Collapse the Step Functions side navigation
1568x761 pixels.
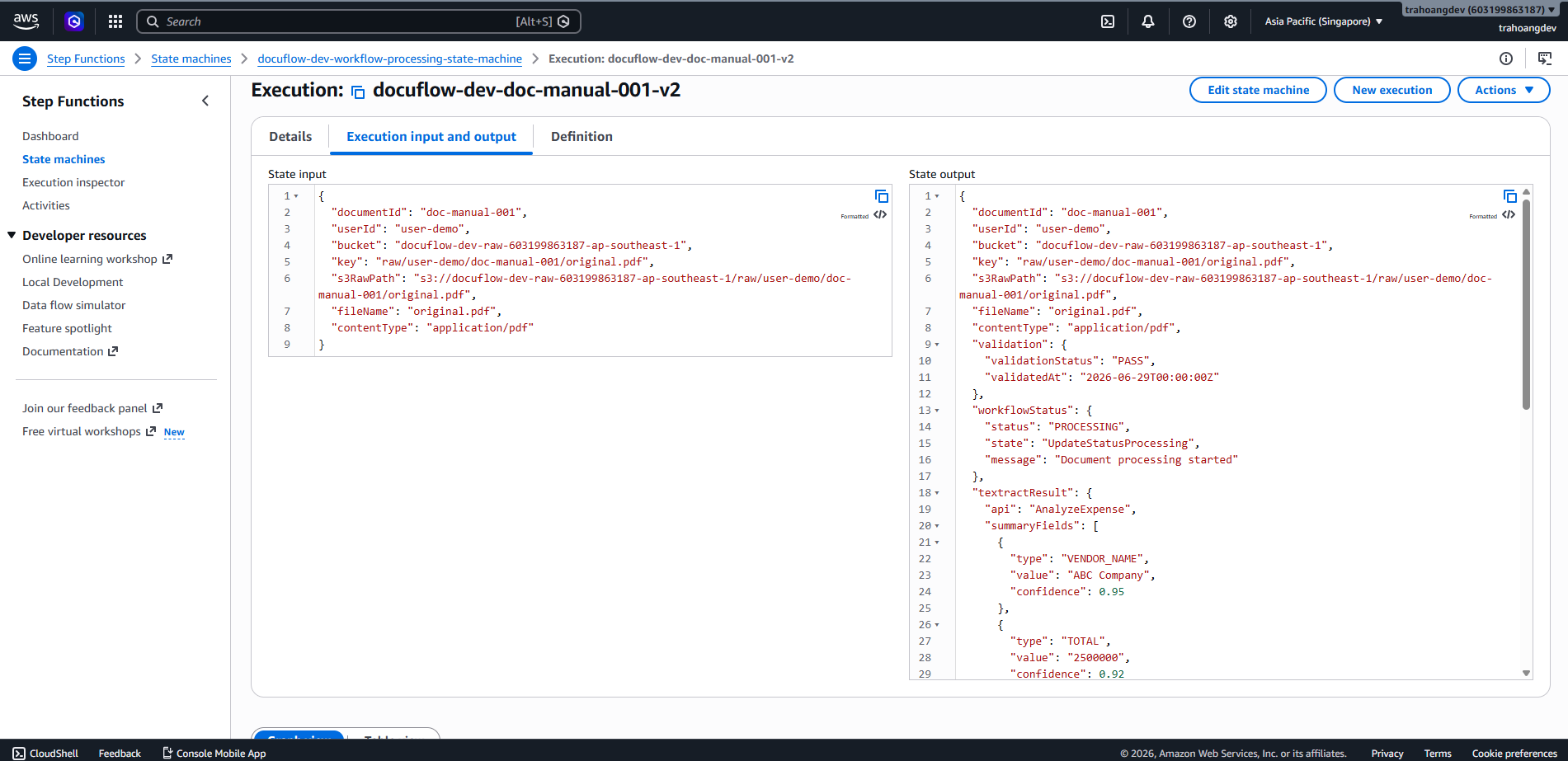[x=205, y=101]
